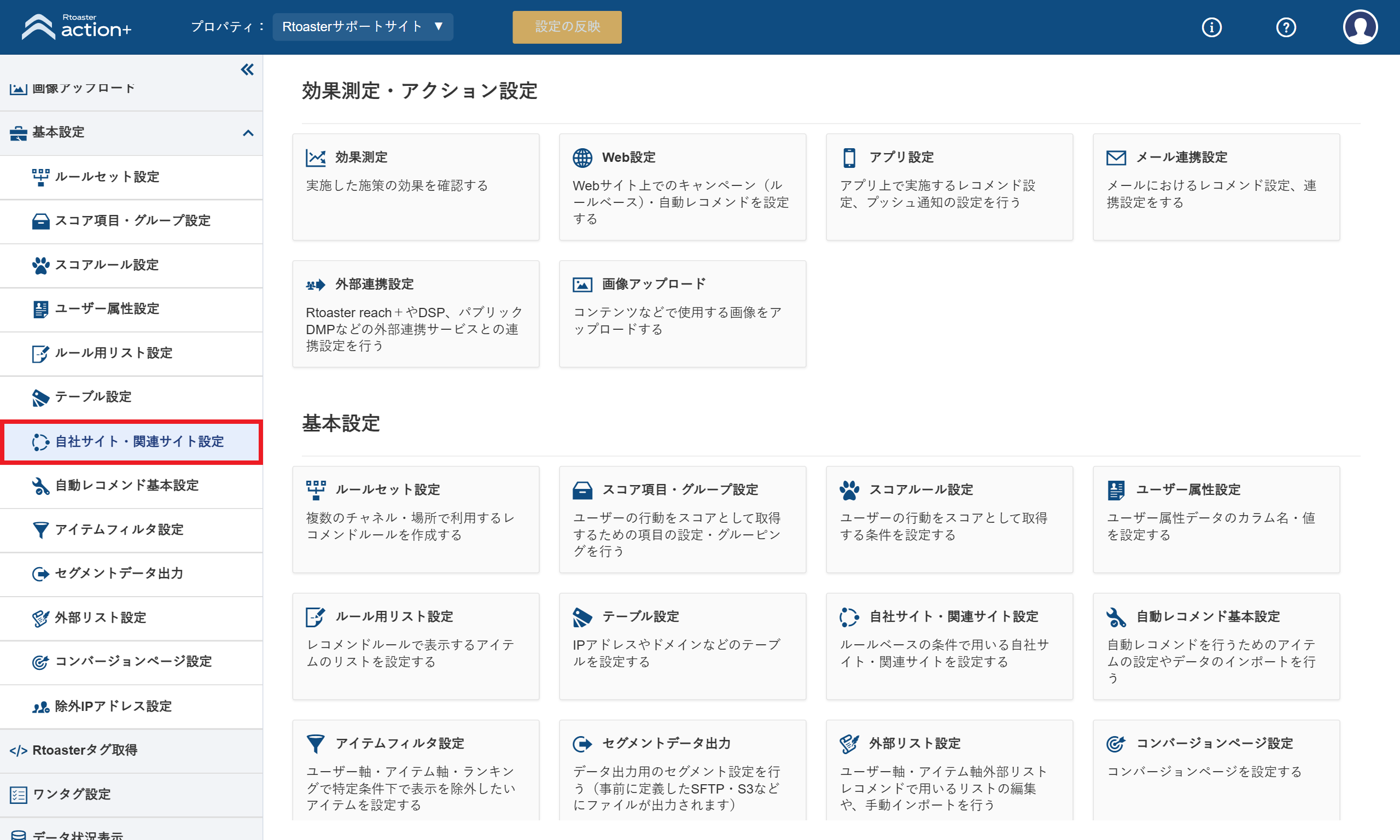Click the メール連携設定 envelope icon
This screenshot has height=840, width=1400.
pyautogui.click(x=1116, y=157)
